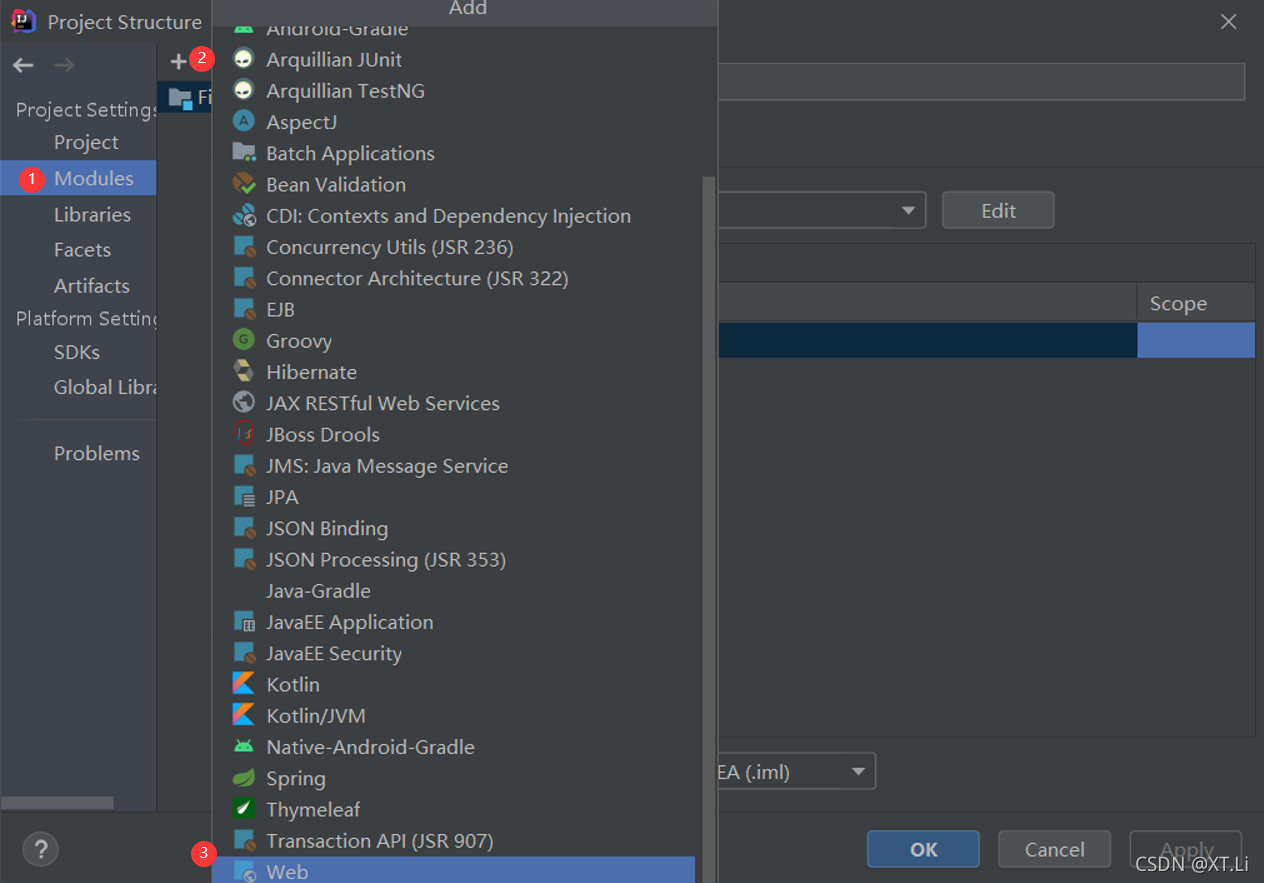Click the Arquillian JUnit icon
The width and height of the screenshot is (1264, 883).
click(243, 60)
